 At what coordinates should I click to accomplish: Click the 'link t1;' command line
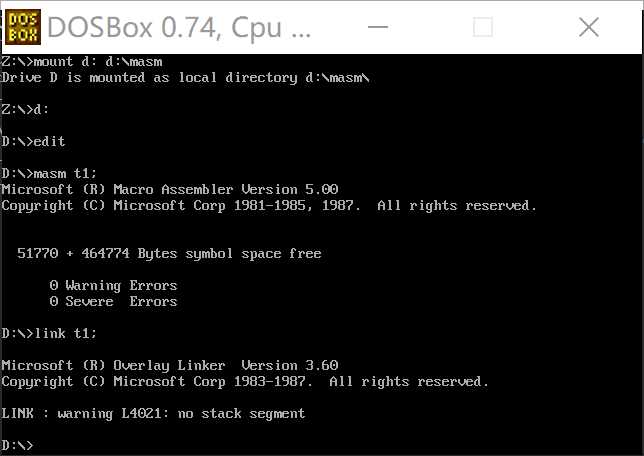click(49, 333)
